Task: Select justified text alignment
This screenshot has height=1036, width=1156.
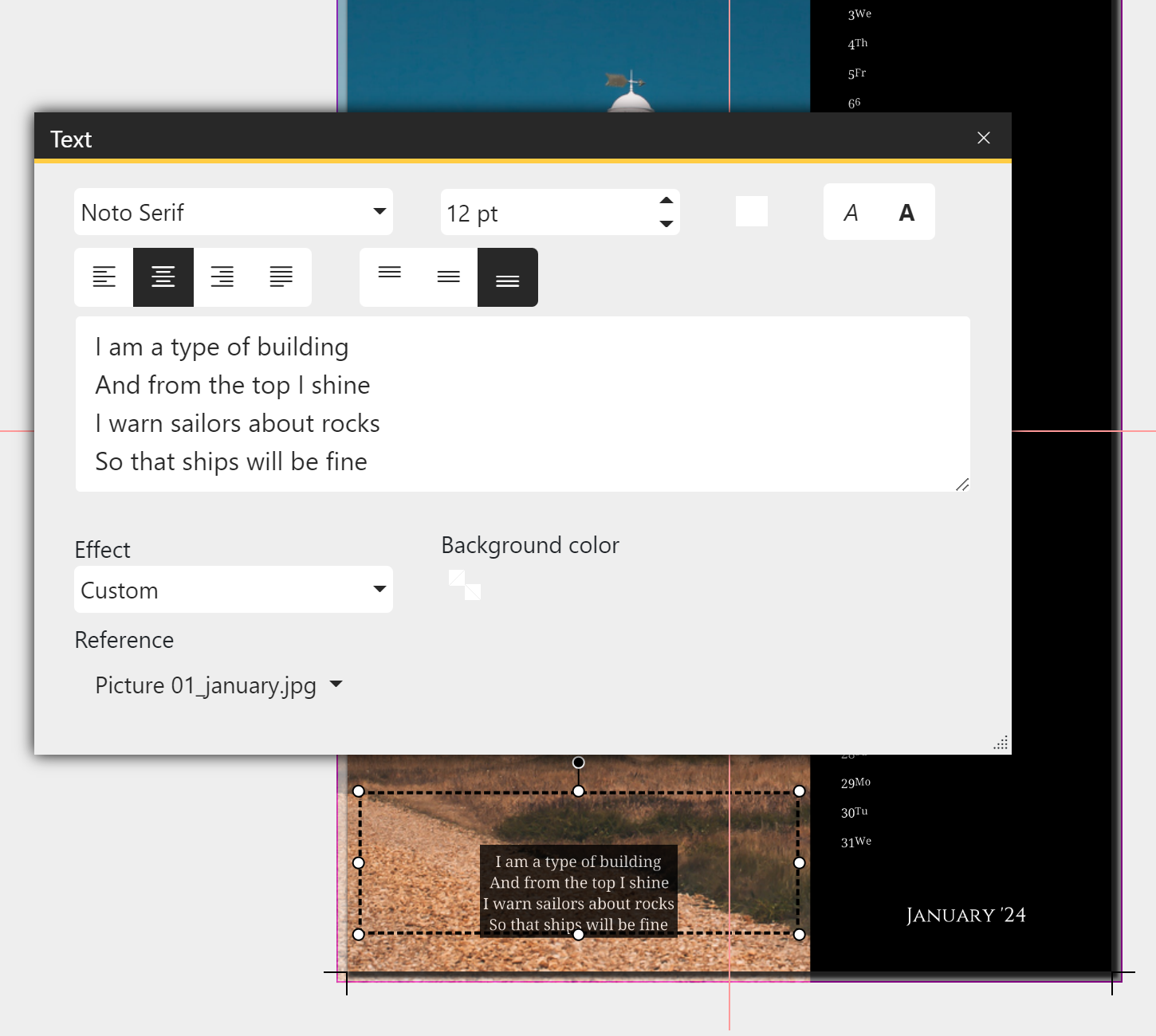Action: 281,277
